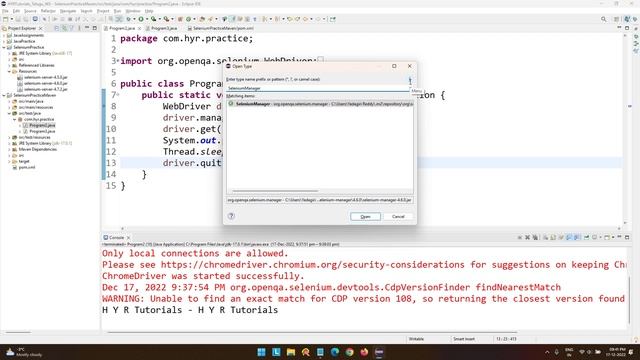The image size is (640, 360).
Task: Open Chrome from the taskbar
Action: 349,352
